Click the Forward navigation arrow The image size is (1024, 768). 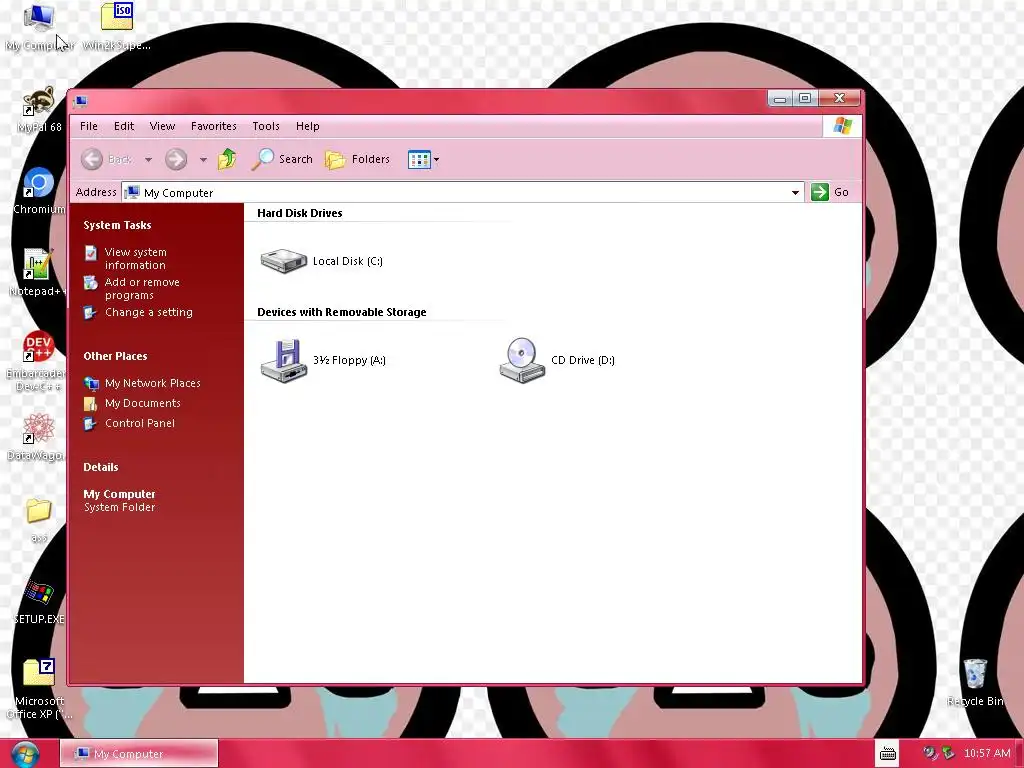pyautogui.click(x=176, y=159)
